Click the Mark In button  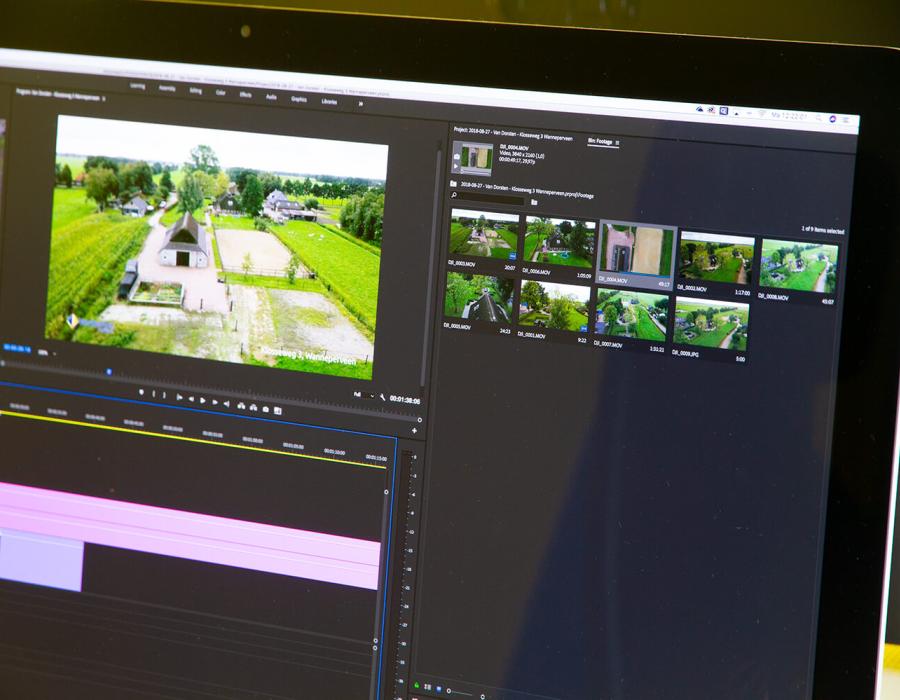tap(153, 394)
